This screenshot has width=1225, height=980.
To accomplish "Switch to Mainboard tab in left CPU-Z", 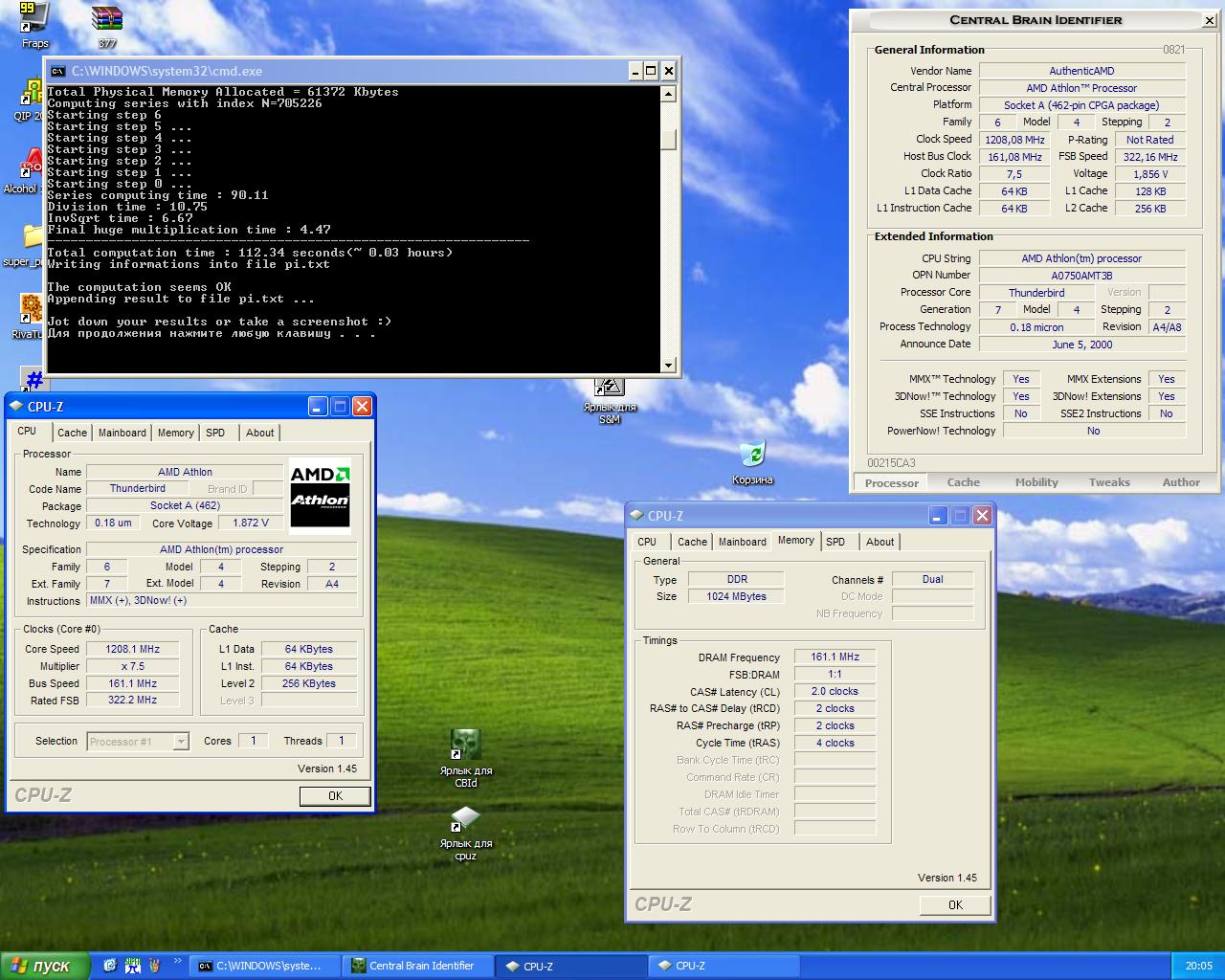I will tap(122, 433).
